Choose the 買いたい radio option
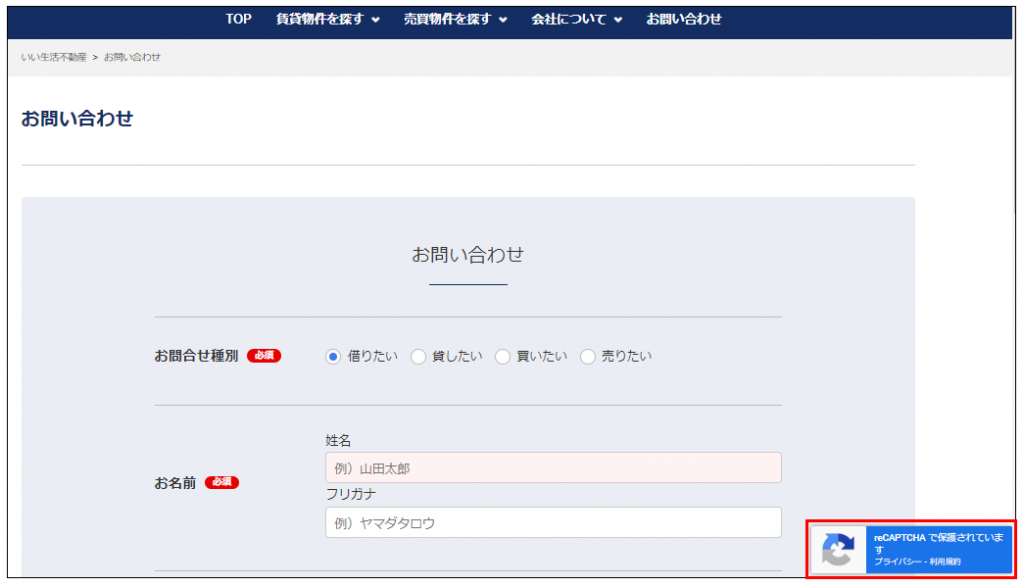Image resolution: width=1024 pixels, height=587 pixels. pos(503,357)
